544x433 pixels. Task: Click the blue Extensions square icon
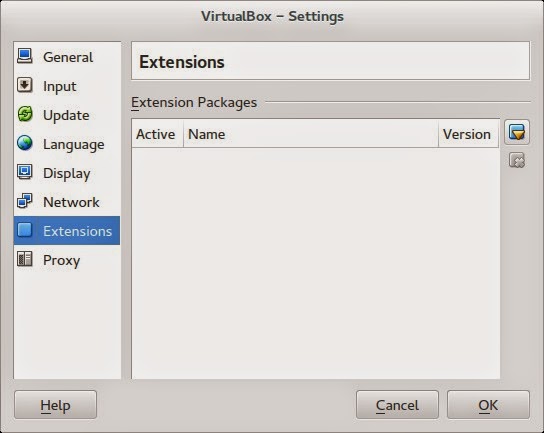pos(25,230)
